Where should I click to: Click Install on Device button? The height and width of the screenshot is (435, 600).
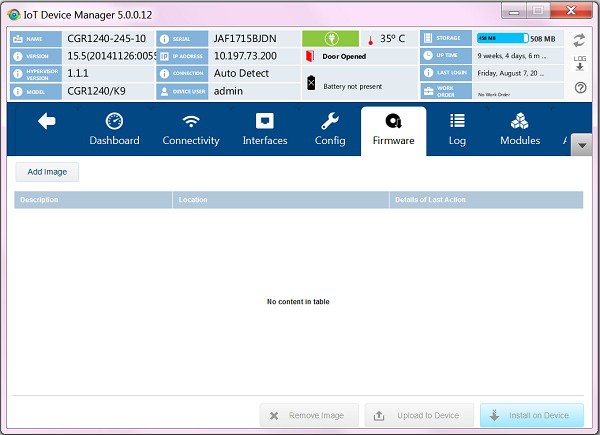532,415
